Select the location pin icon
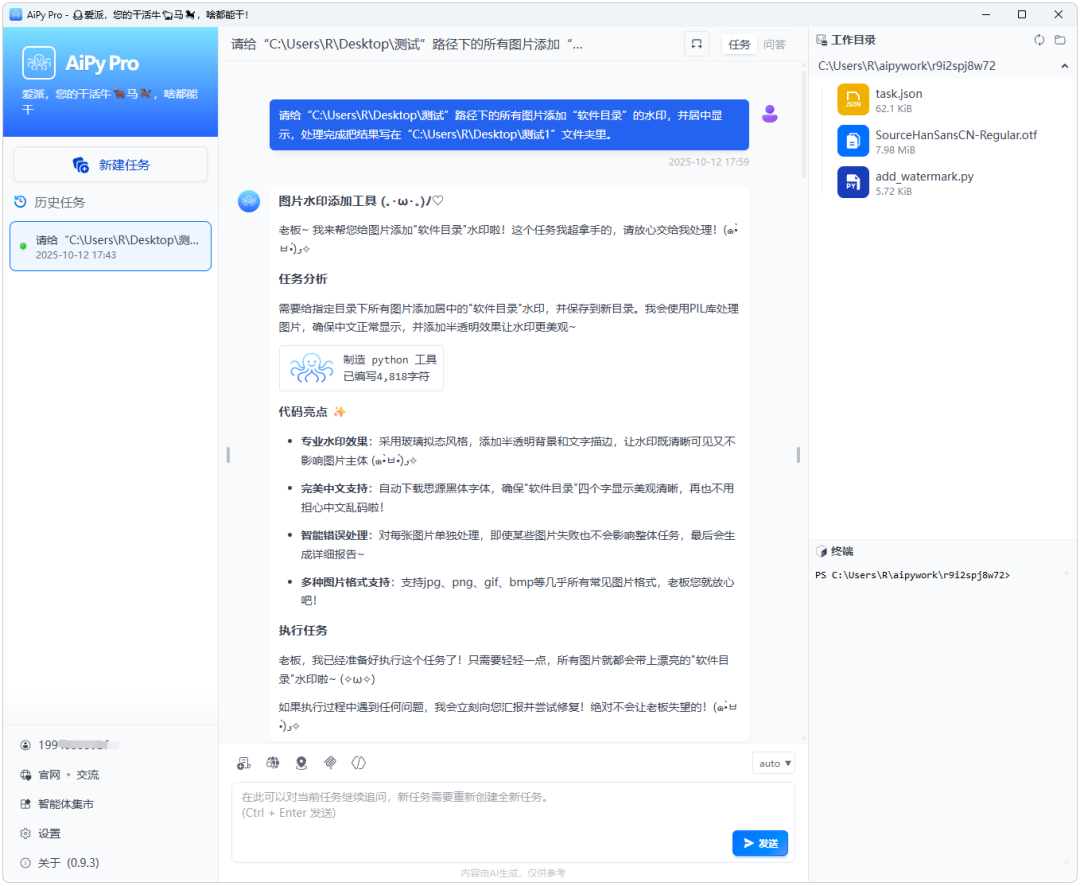1080x886 pixels. (x=301, y=762)
